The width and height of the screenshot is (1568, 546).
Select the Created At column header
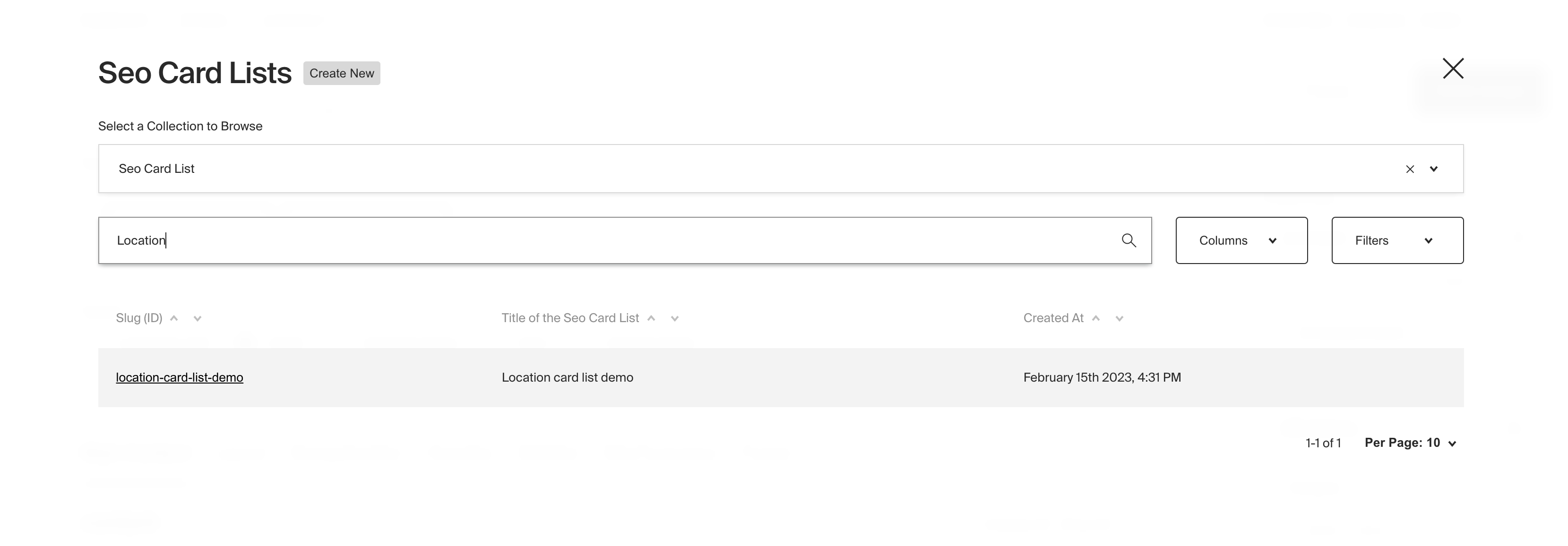point(1053,318)
